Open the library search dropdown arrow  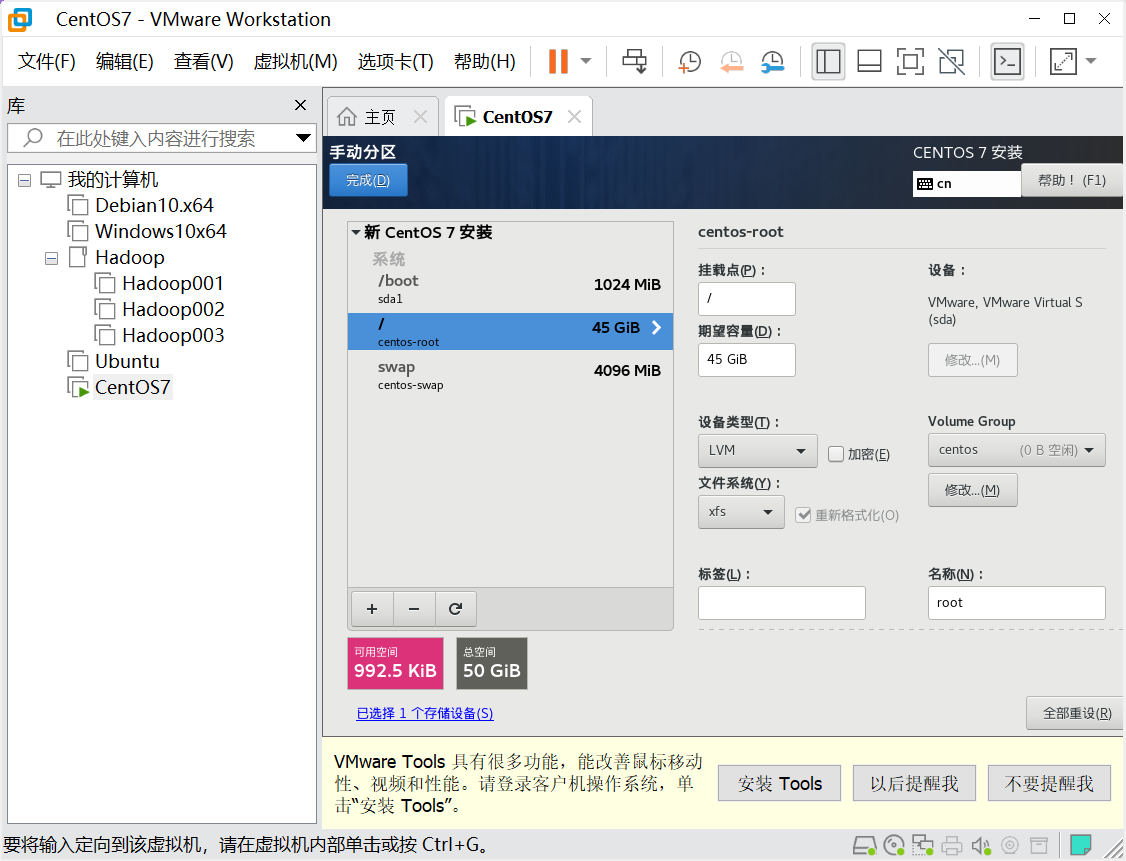[x=303, y=138]
